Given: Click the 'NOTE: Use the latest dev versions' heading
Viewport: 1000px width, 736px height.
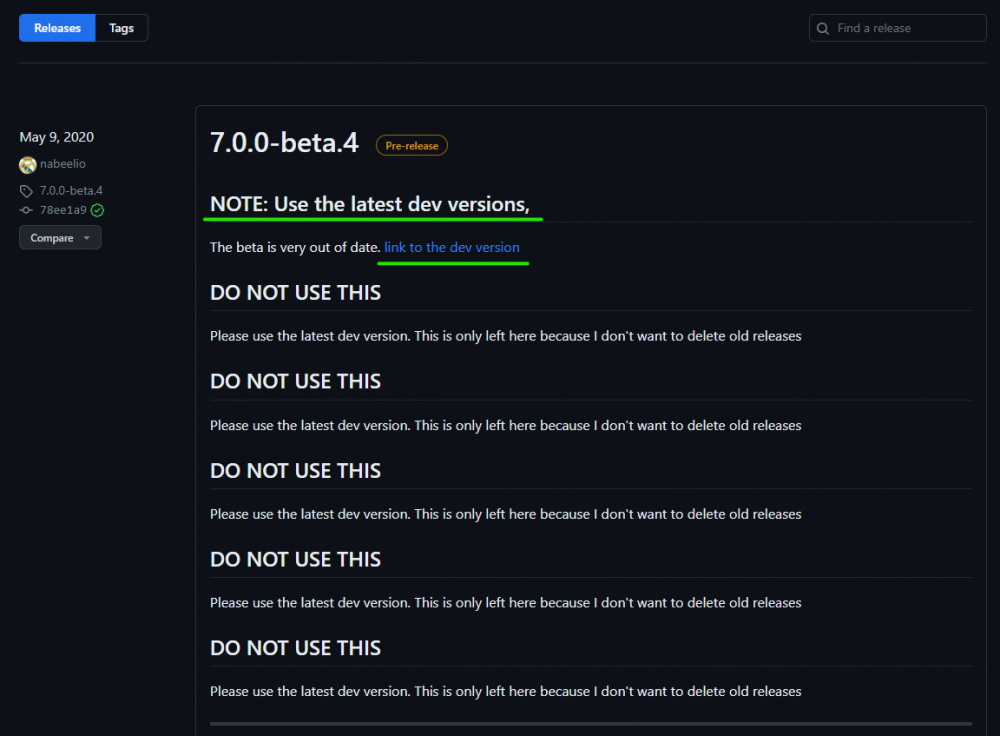Looking at the screenshot, I should click(x=369, y=204).
